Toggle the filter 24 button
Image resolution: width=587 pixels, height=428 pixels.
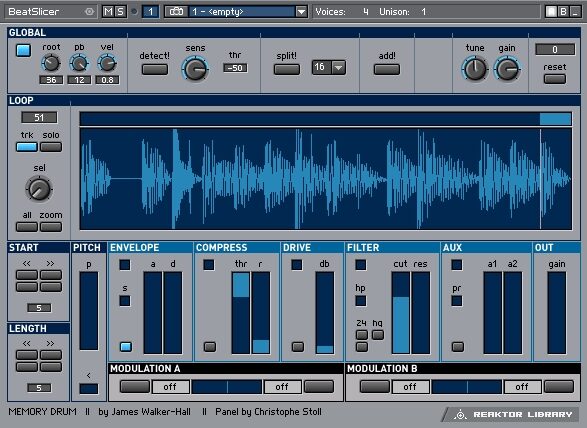(x=362, y=335)
